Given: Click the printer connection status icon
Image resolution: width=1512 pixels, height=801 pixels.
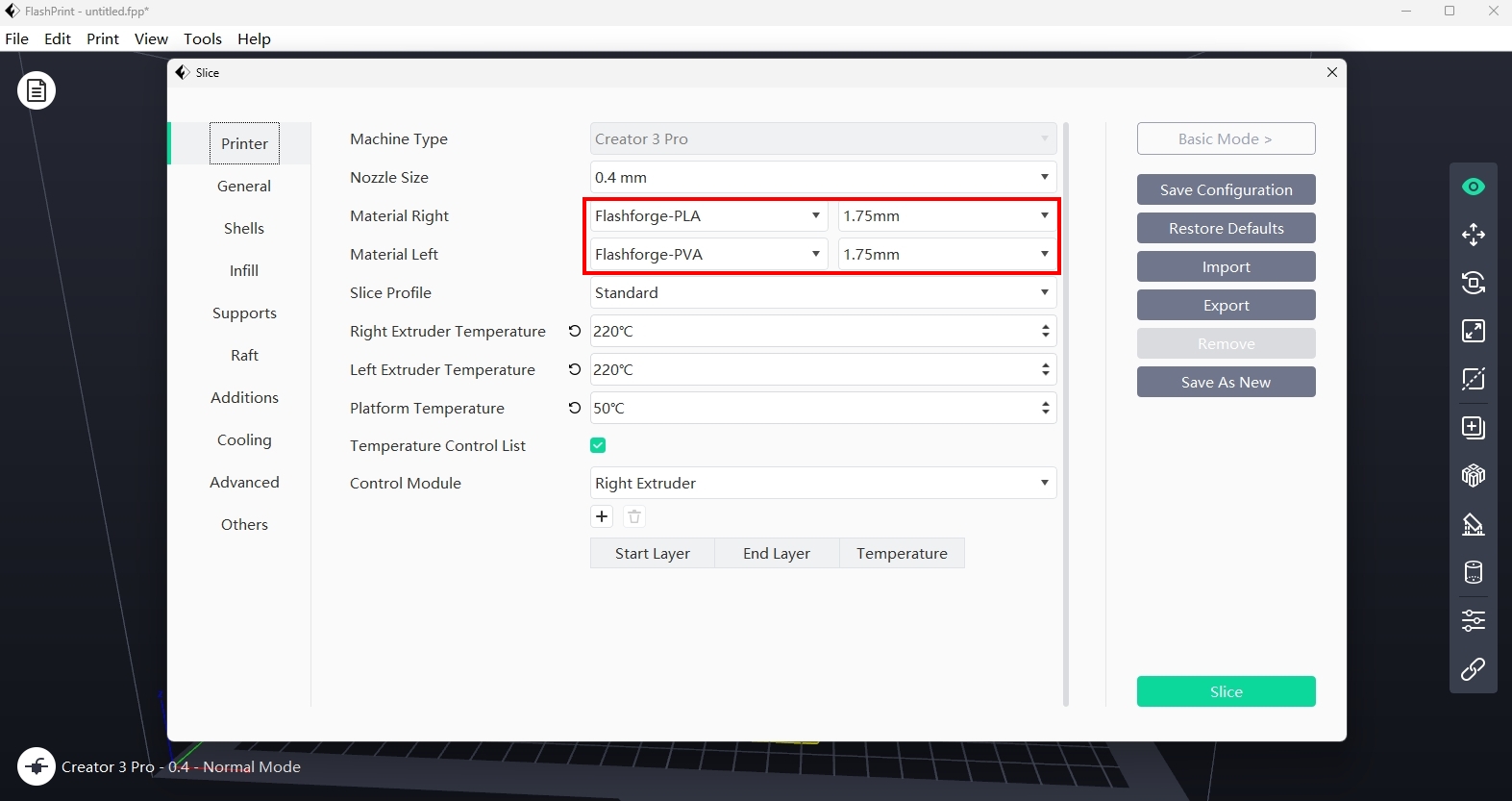Looking at the screenshot, I should coord(37,766).
